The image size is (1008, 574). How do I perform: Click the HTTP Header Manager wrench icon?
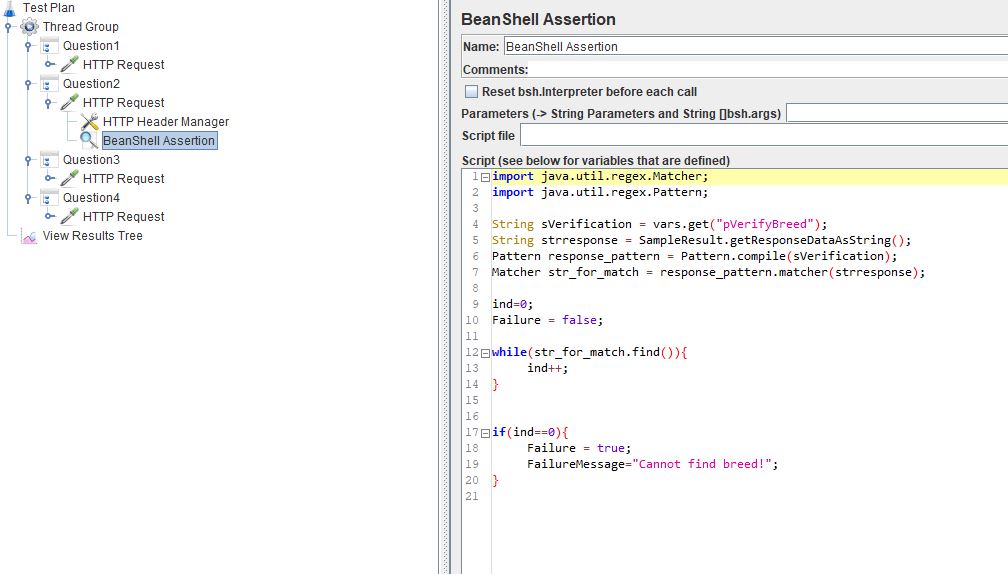tap(89, 121)
